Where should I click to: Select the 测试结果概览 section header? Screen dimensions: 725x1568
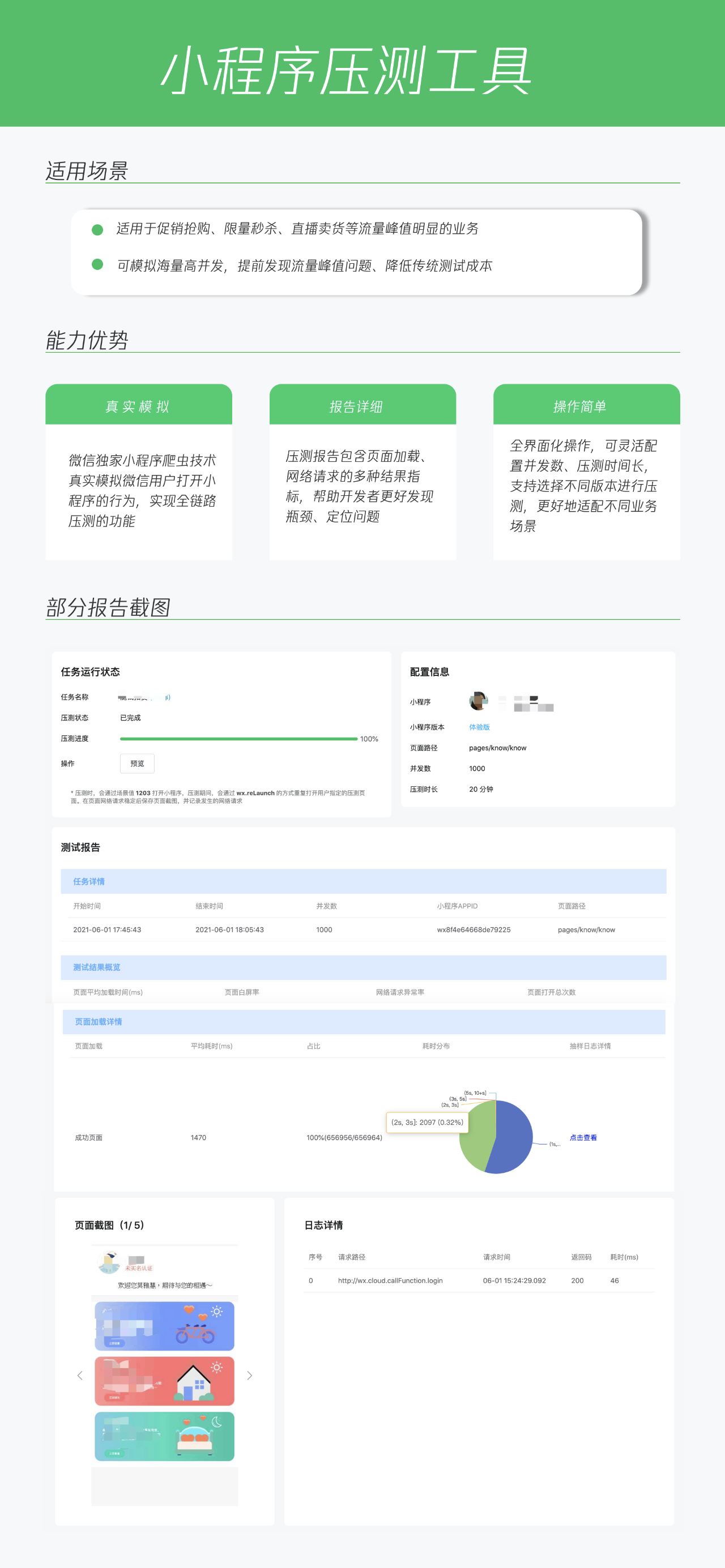click(363, 967)
